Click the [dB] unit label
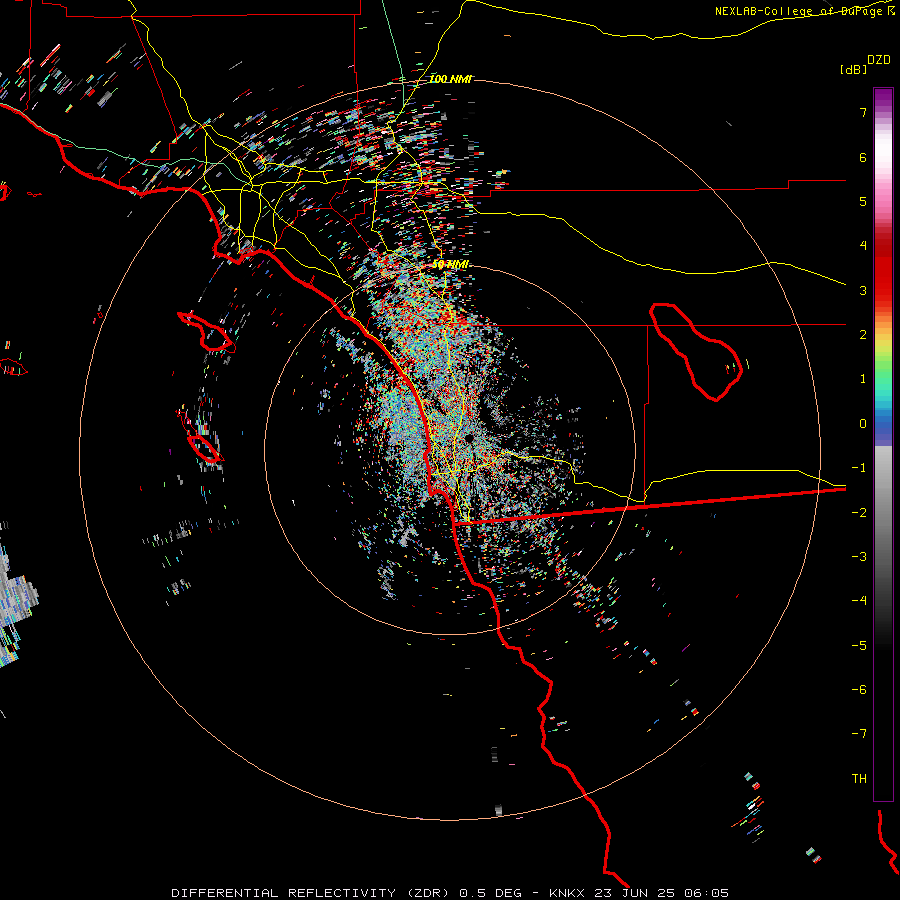 [853, 69]
